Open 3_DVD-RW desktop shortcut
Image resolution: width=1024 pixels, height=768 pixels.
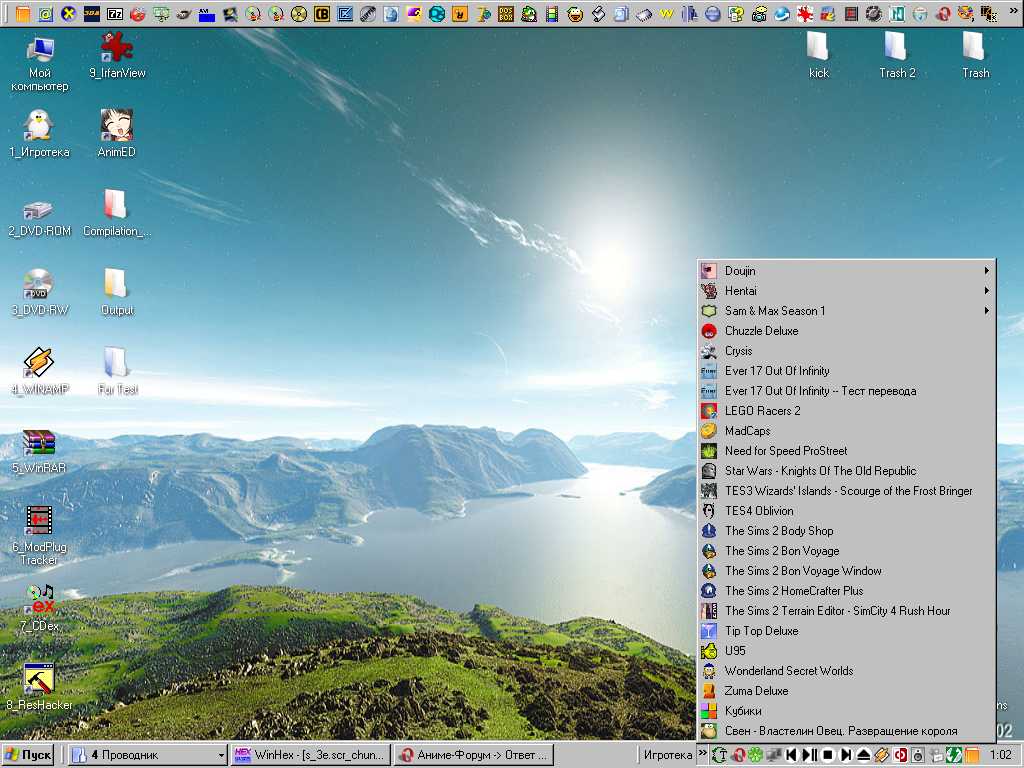point(39,293)
